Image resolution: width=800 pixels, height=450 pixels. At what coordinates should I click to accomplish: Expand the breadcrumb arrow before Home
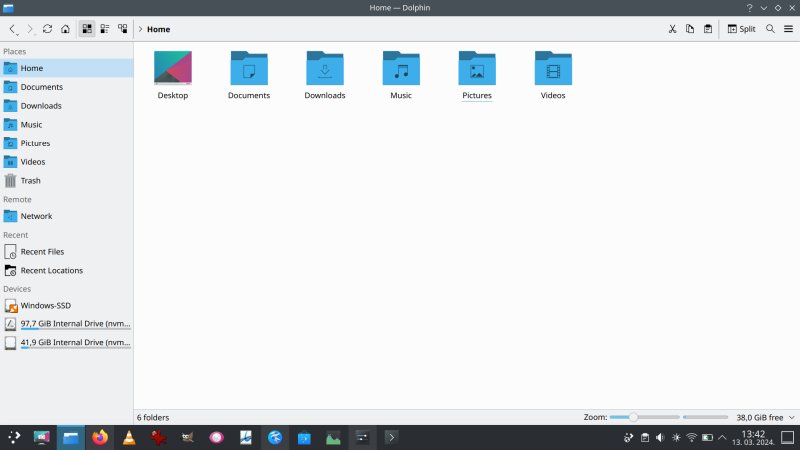[139, 29]
